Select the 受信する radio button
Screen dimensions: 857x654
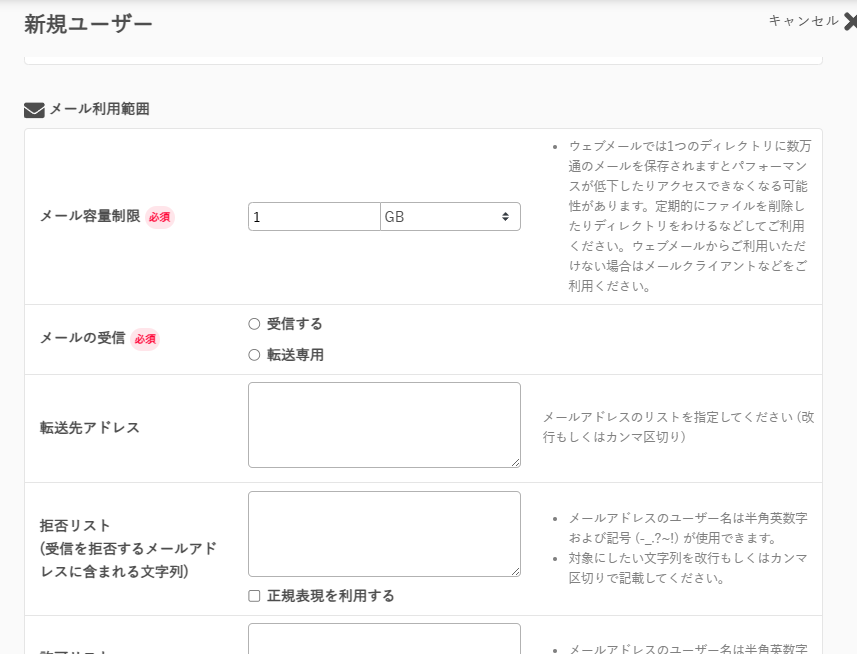pos(254,324)
